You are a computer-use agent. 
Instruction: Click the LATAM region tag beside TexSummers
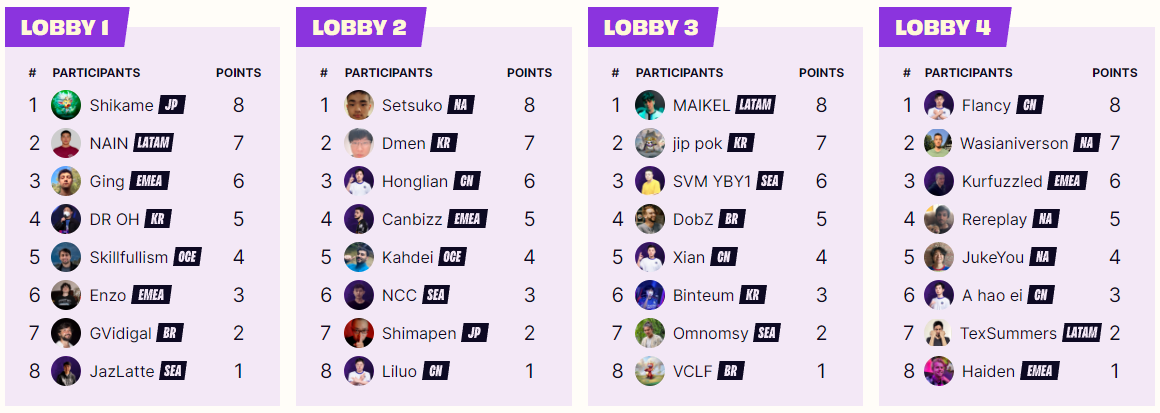[x=1082, y=333]
